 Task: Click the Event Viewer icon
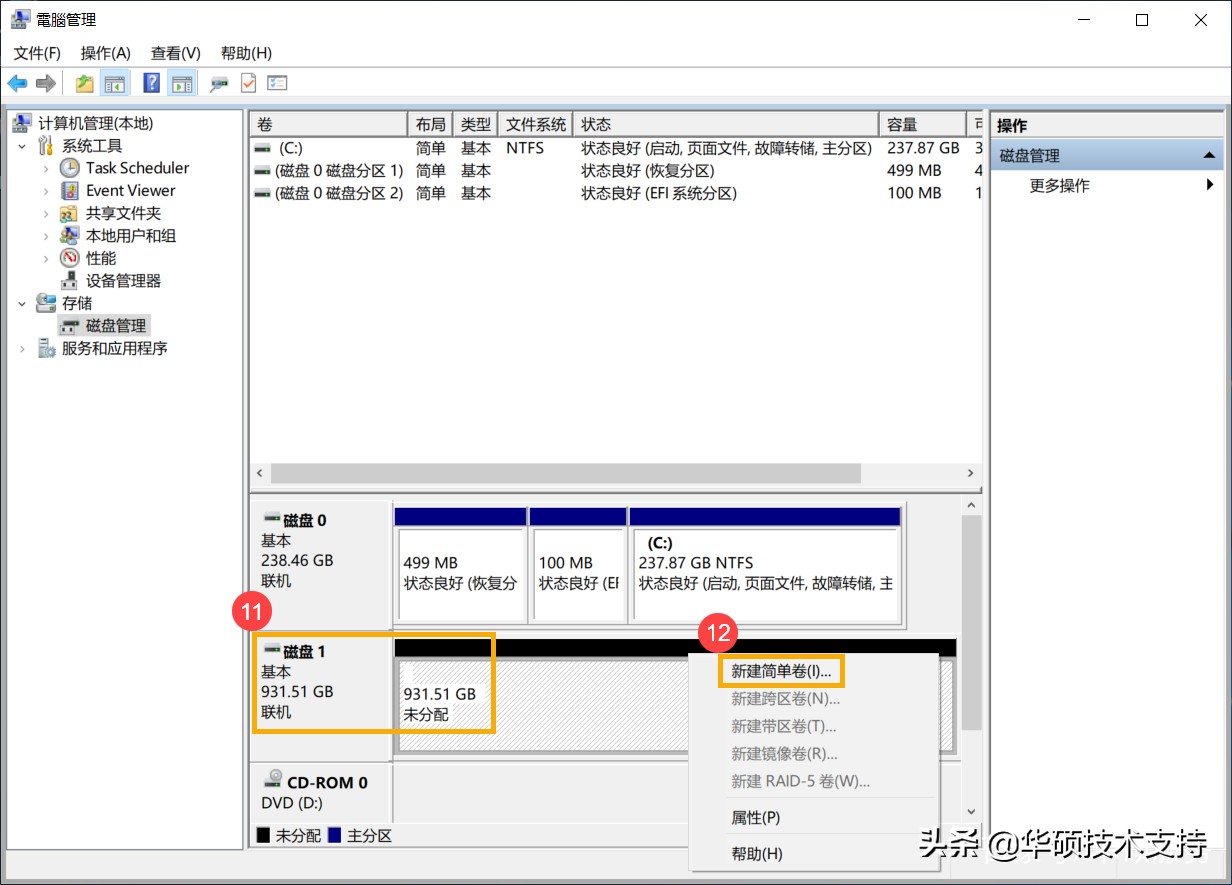tap(68, 190)
